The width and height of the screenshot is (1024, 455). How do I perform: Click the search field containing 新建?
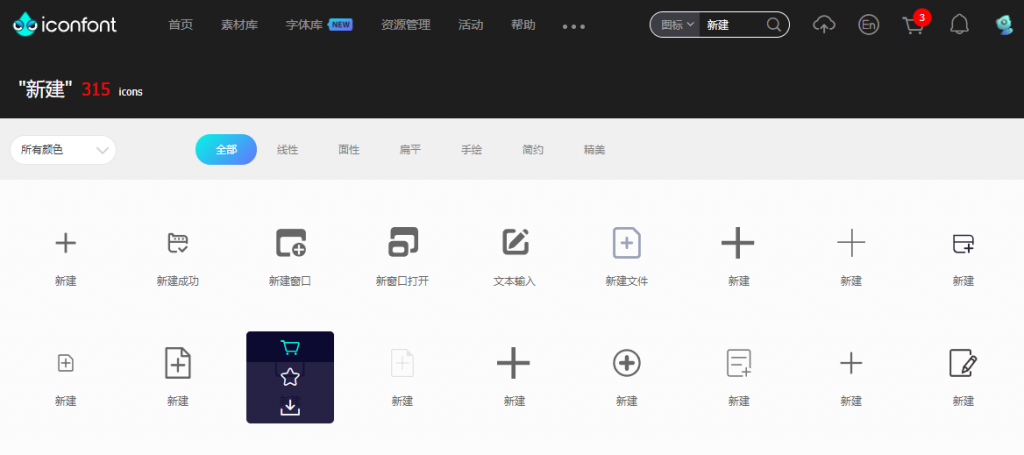point(732,25)
